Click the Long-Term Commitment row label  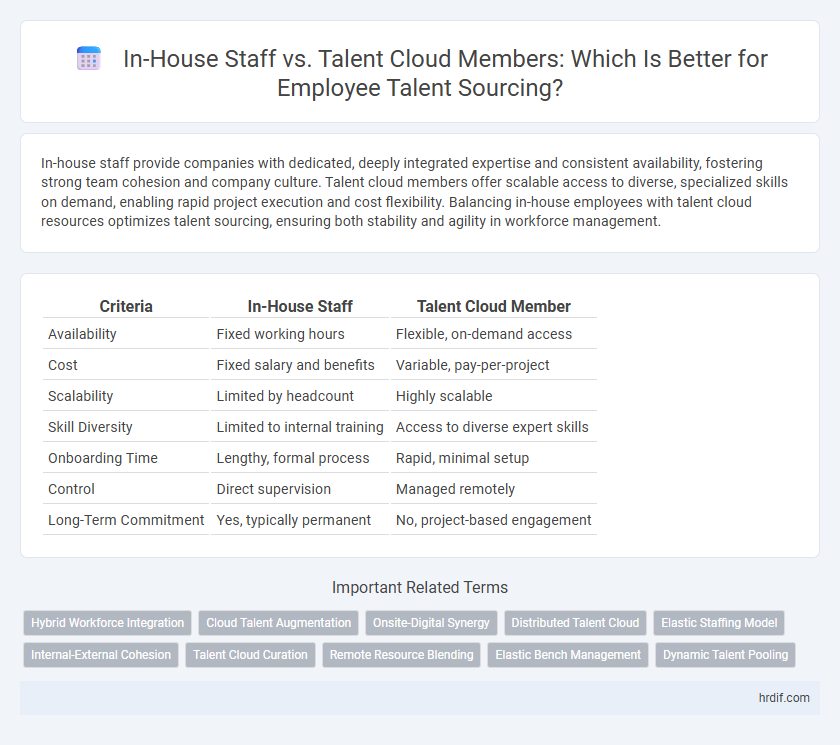pos(126,521)
